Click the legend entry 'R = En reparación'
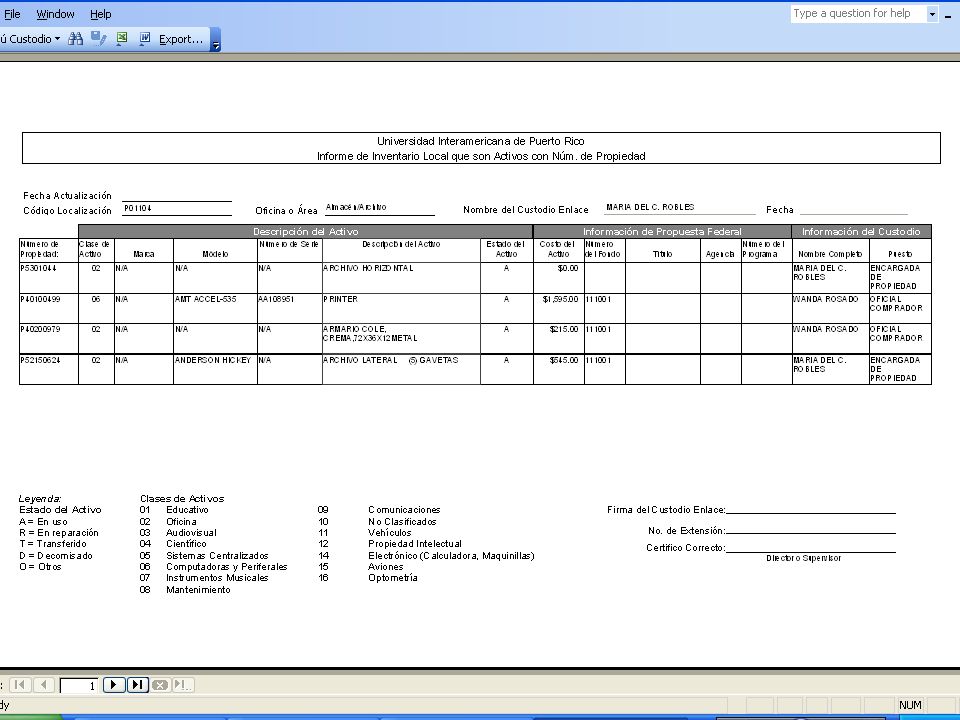 59,533
